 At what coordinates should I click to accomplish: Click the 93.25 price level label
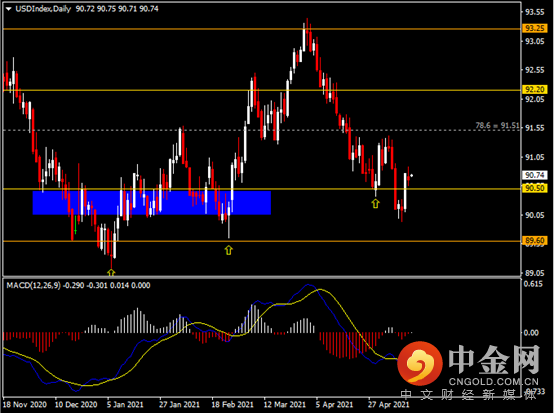click(x=535, y=28)
